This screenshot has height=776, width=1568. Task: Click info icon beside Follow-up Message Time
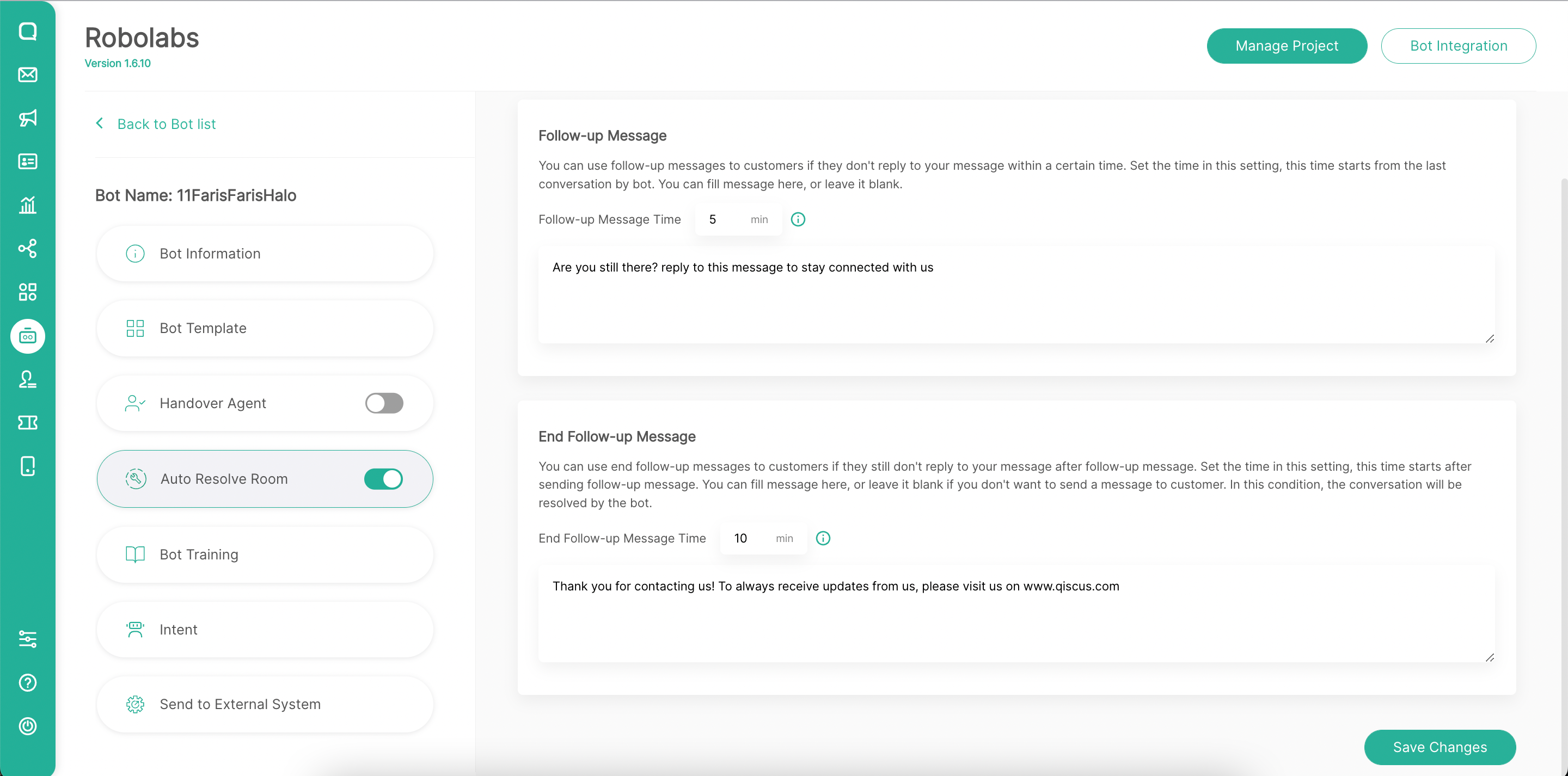[x=798, y=219]
